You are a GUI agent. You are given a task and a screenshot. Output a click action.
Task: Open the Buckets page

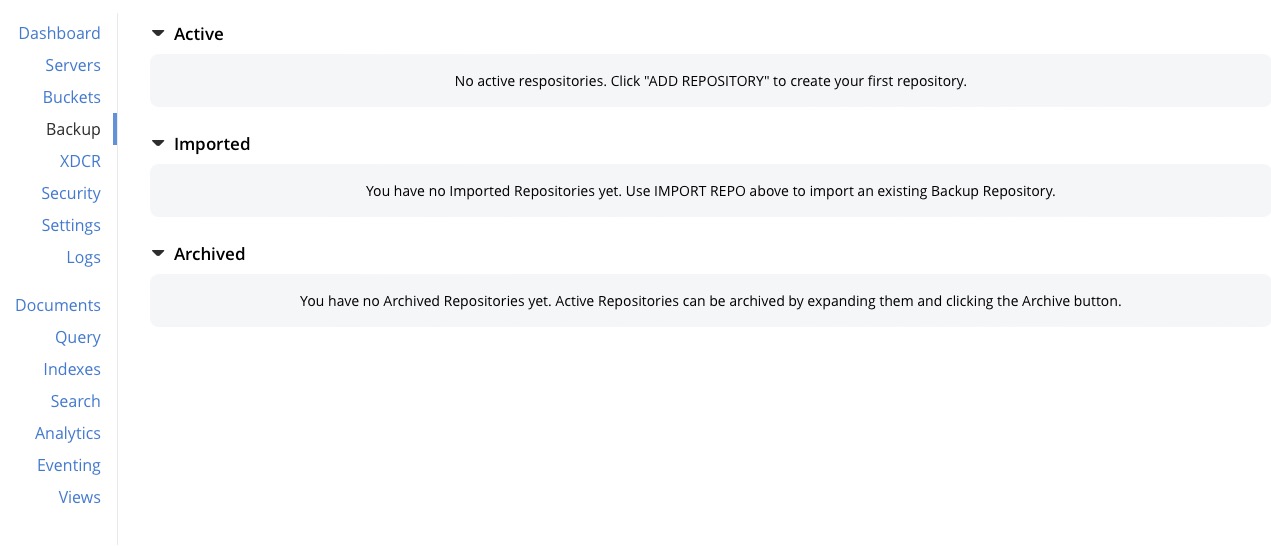pyautogui.click(x=72, y=97)
